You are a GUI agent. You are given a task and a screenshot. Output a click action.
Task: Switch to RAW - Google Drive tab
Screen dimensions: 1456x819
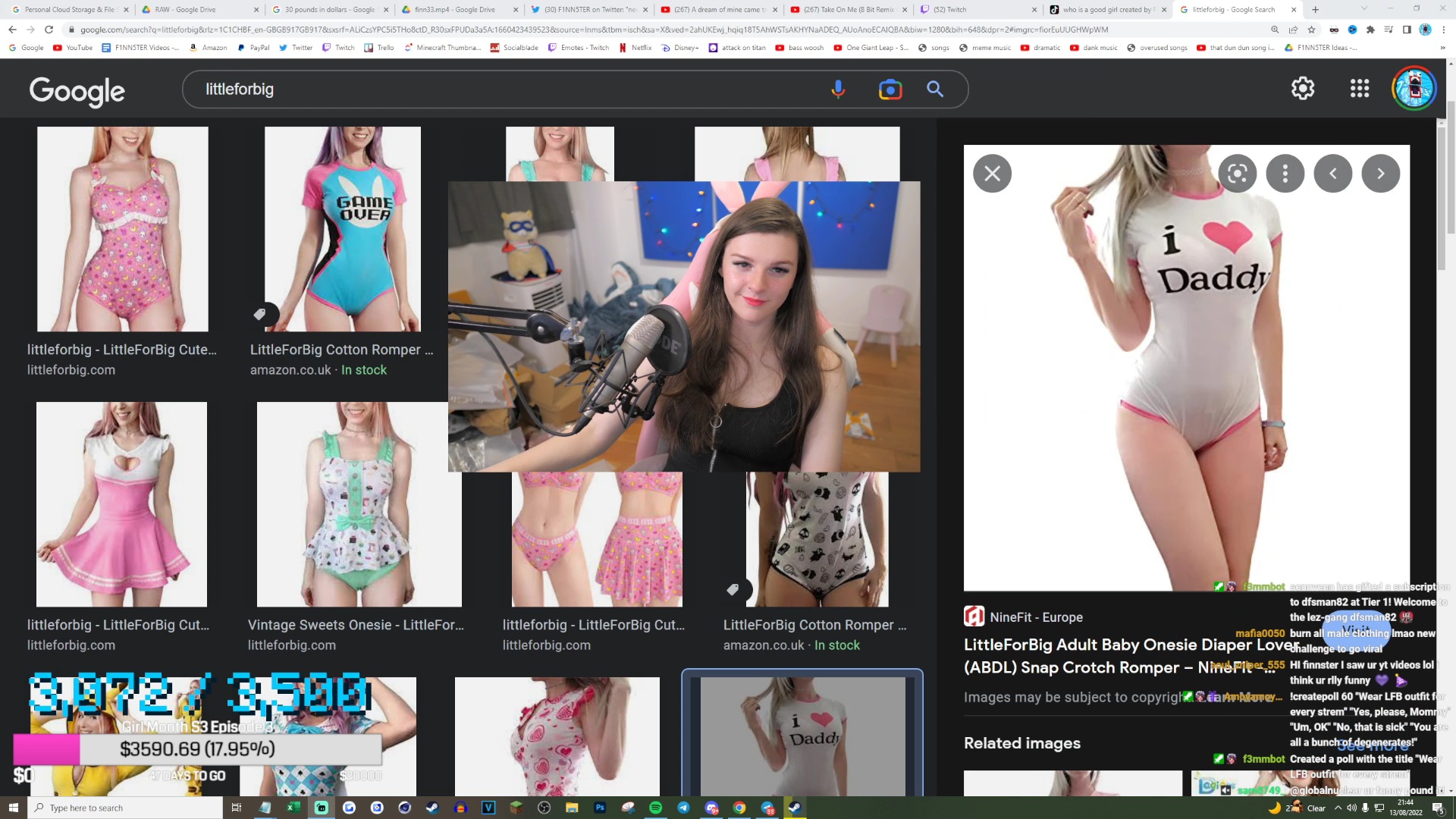[201, 10]
